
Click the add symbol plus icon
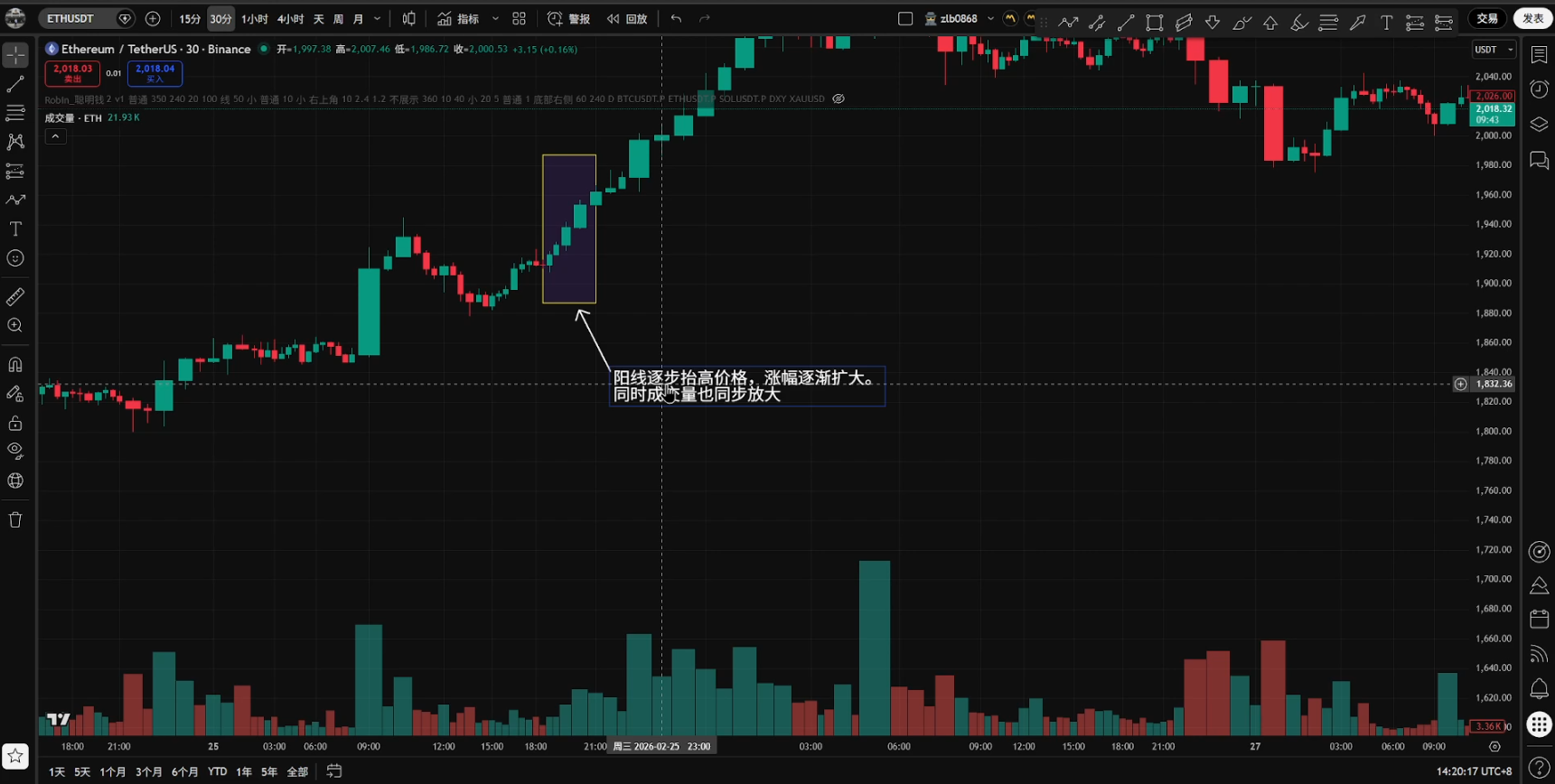pos(153,19)
